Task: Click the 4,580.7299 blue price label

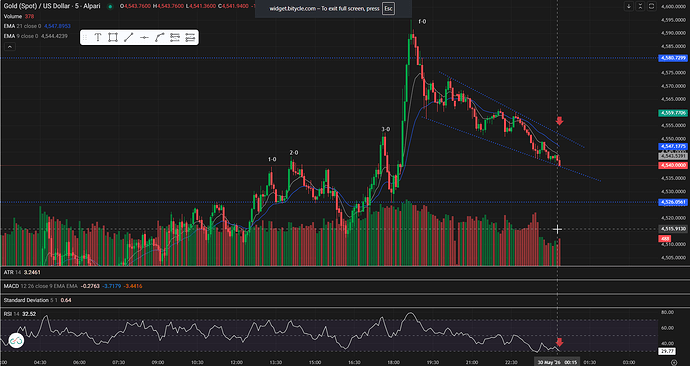Action: point(673,58)
